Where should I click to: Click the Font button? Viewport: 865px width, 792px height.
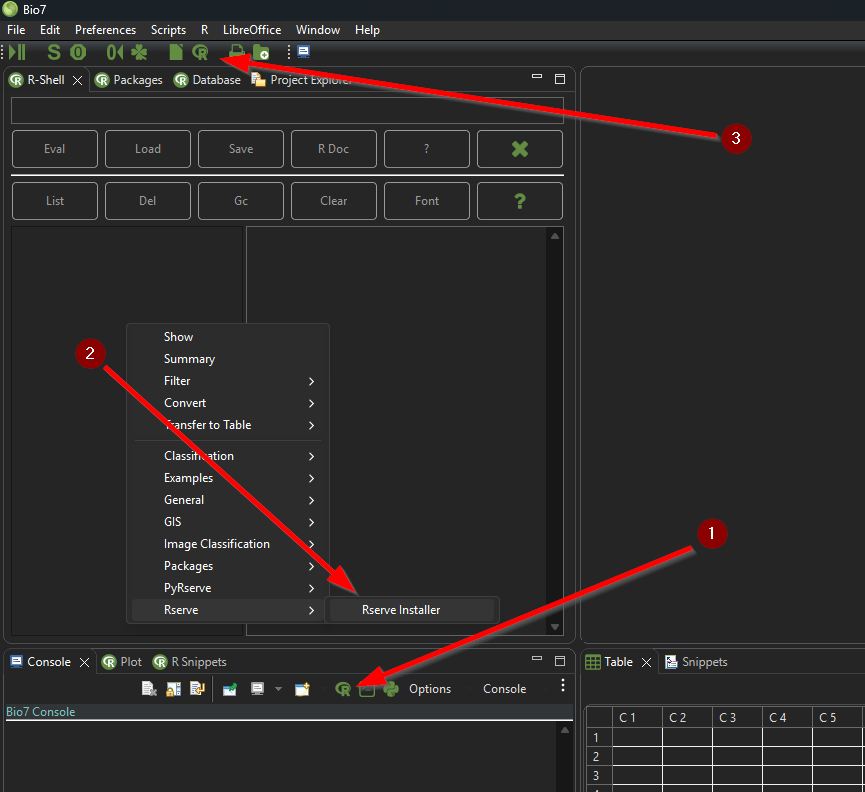point(427,201)
